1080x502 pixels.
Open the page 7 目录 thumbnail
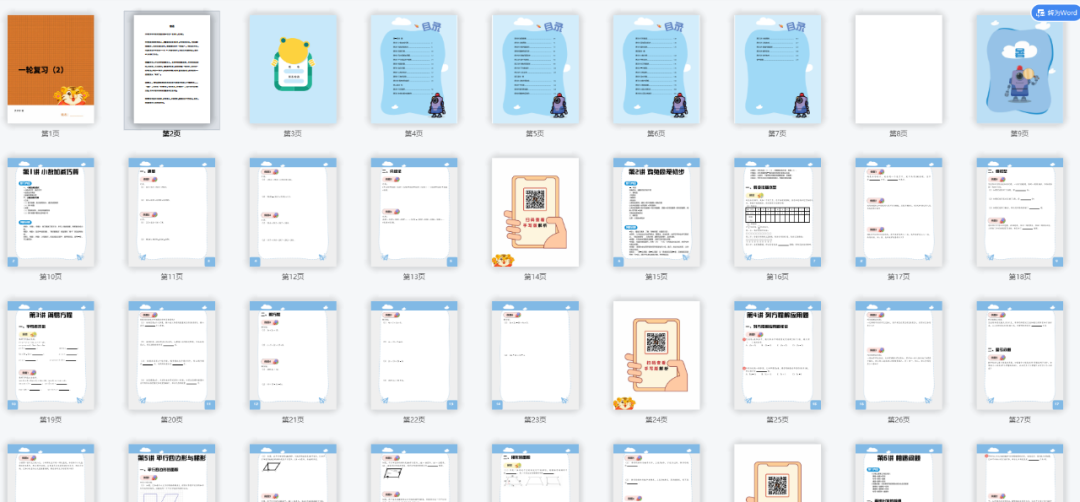pyautogui.click(x=778, y=70)
